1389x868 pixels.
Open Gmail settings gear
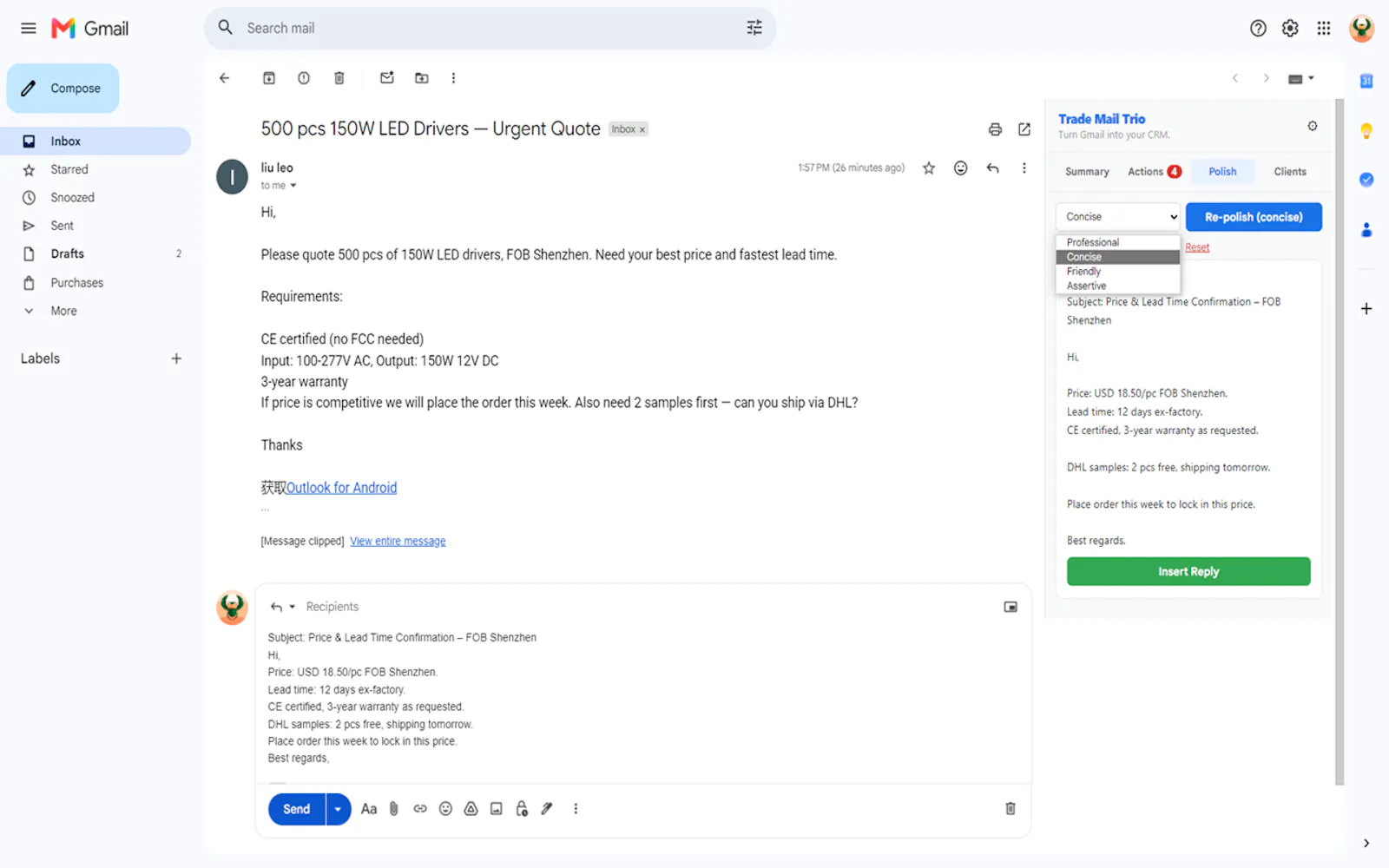(x=1290, y=28)
